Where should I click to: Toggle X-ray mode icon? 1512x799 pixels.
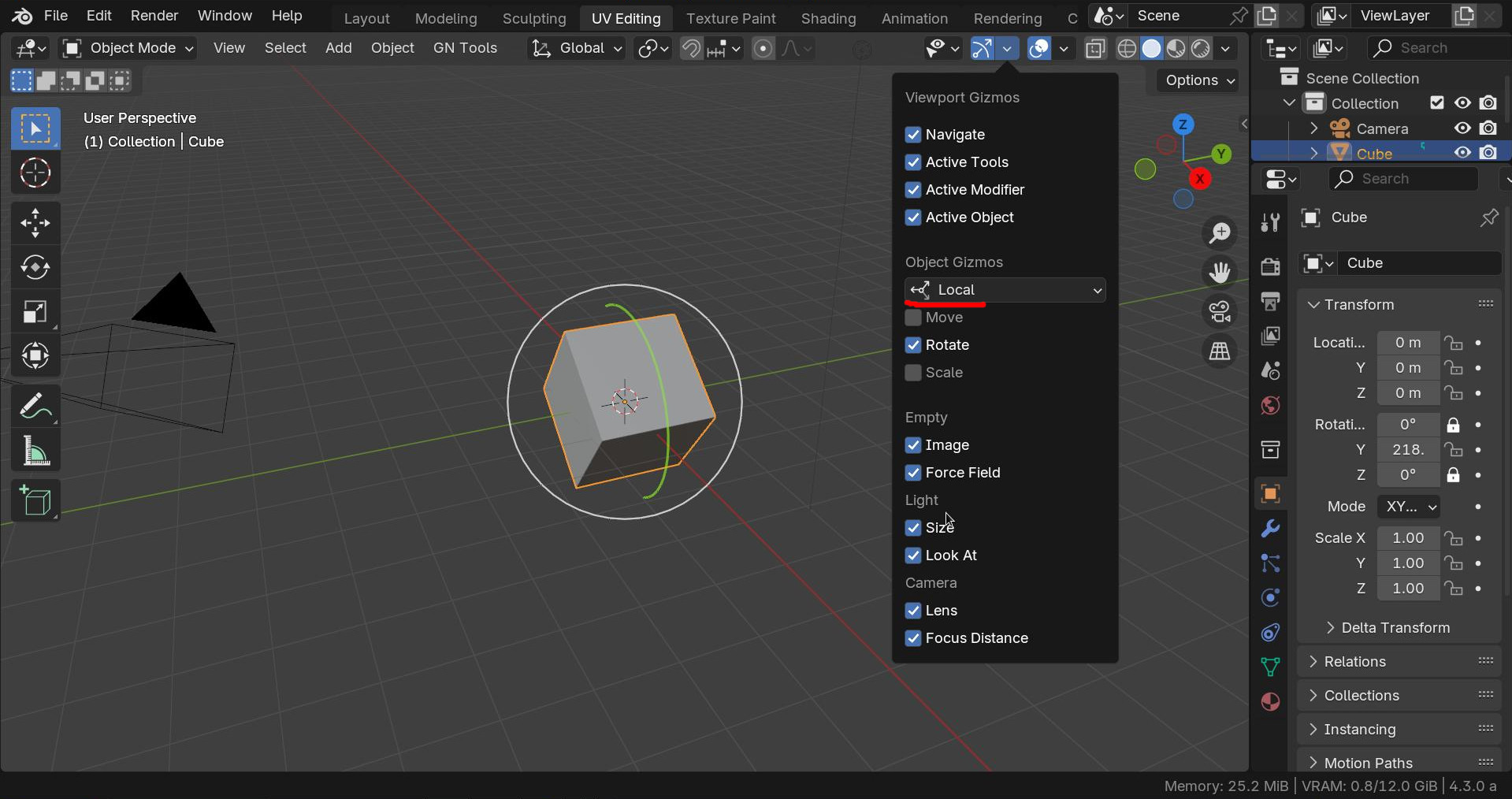(x=1095, y=49)
